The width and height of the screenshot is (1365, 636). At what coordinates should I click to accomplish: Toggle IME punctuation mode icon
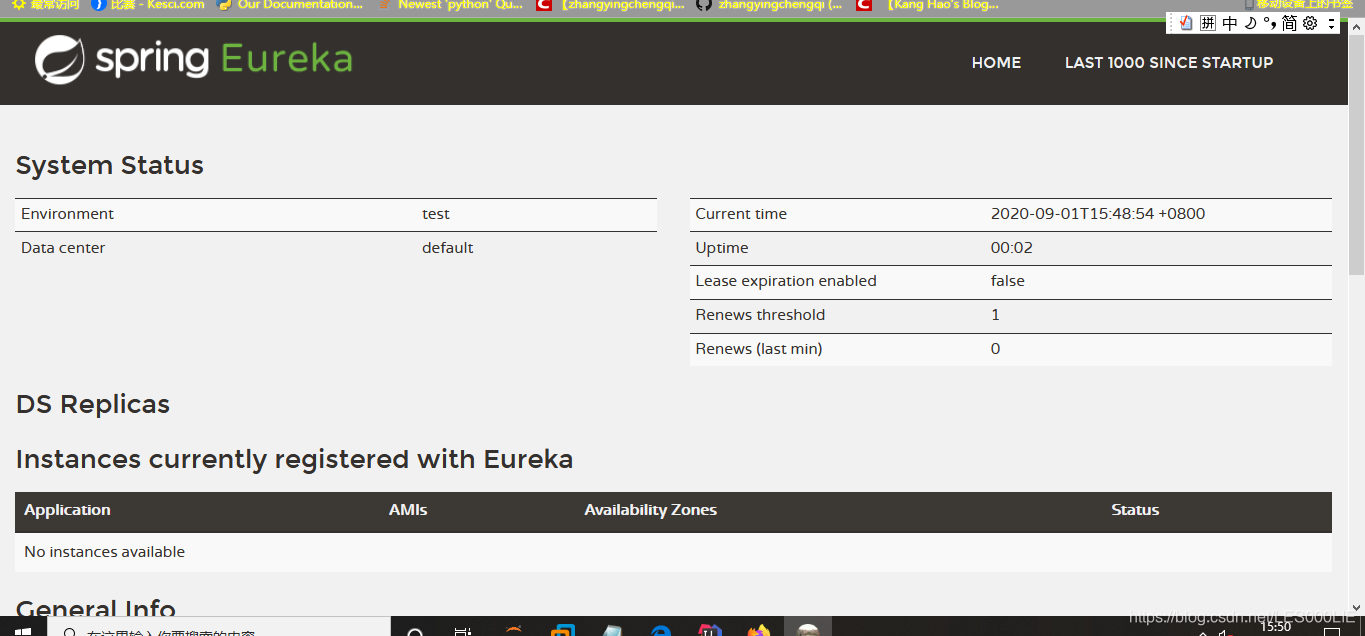click(1269, 23)
